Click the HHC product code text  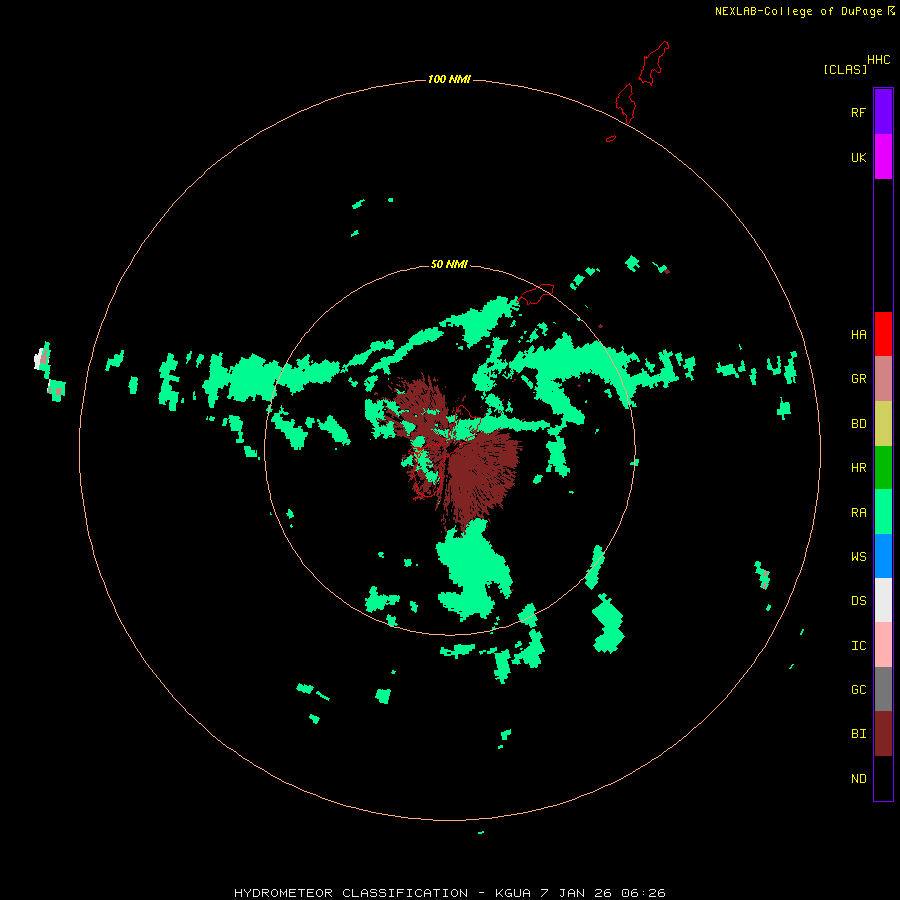(878, 60)
